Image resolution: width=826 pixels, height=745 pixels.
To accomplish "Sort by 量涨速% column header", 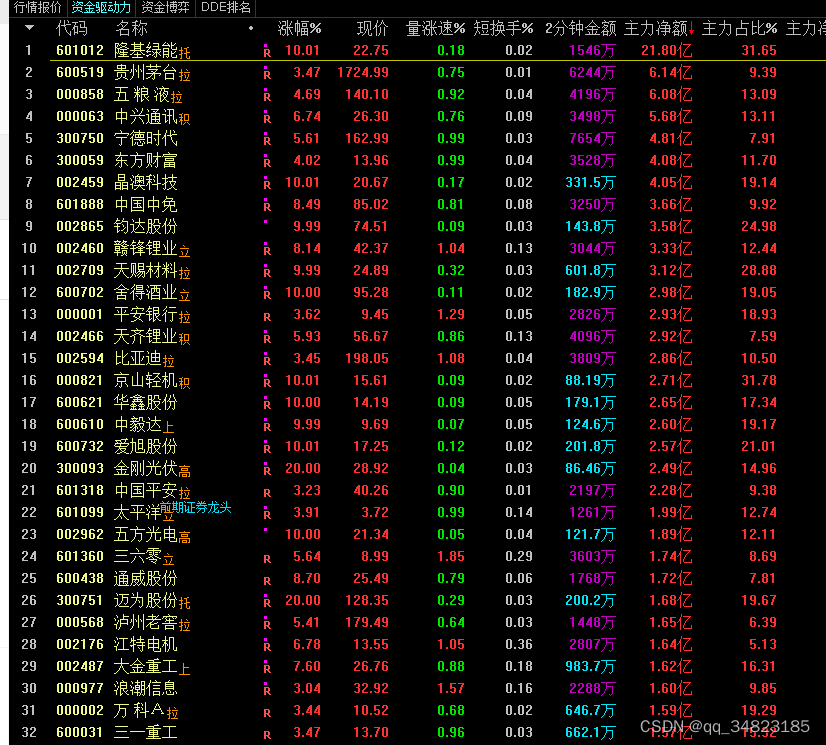I will (435, 28).
